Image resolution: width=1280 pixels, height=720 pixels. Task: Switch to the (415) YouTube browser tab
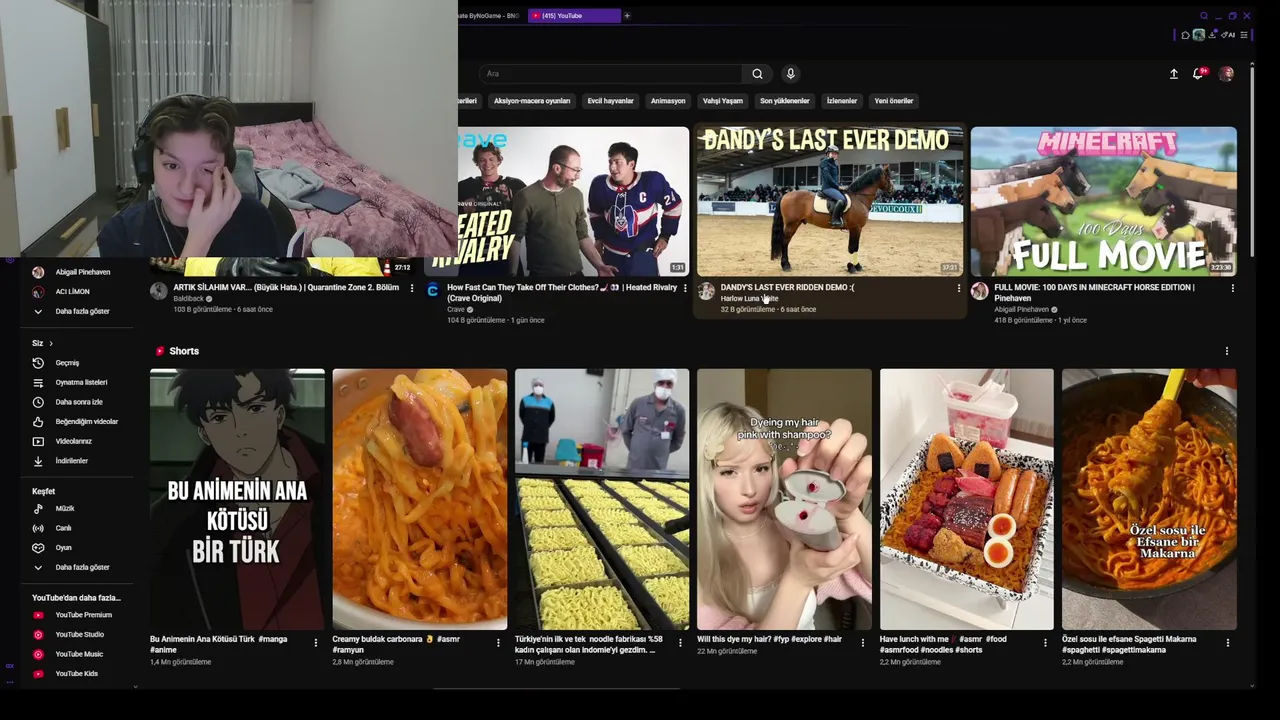(573, 16)
